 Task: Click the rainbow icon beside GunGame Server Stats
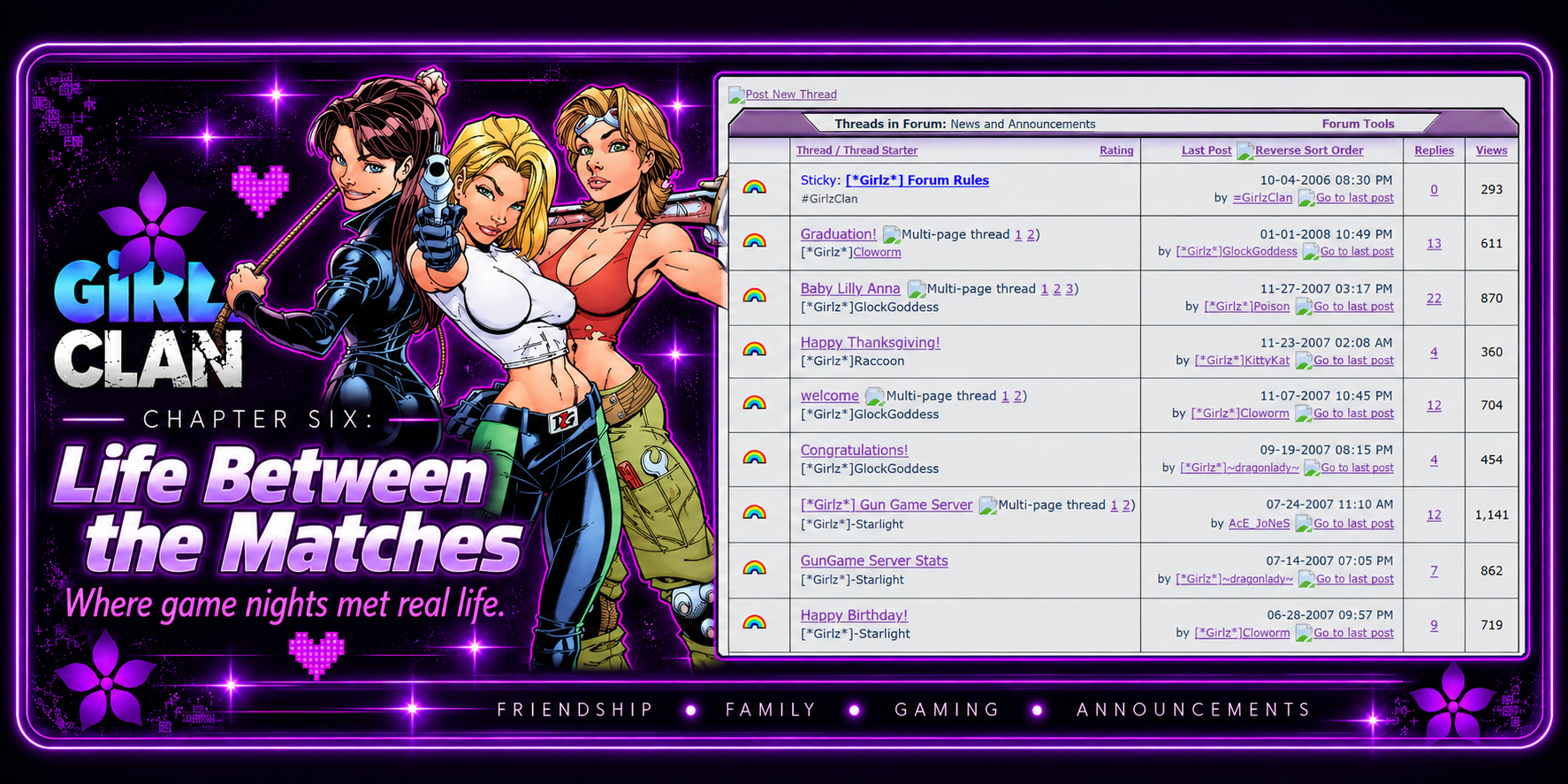[754, 568]
